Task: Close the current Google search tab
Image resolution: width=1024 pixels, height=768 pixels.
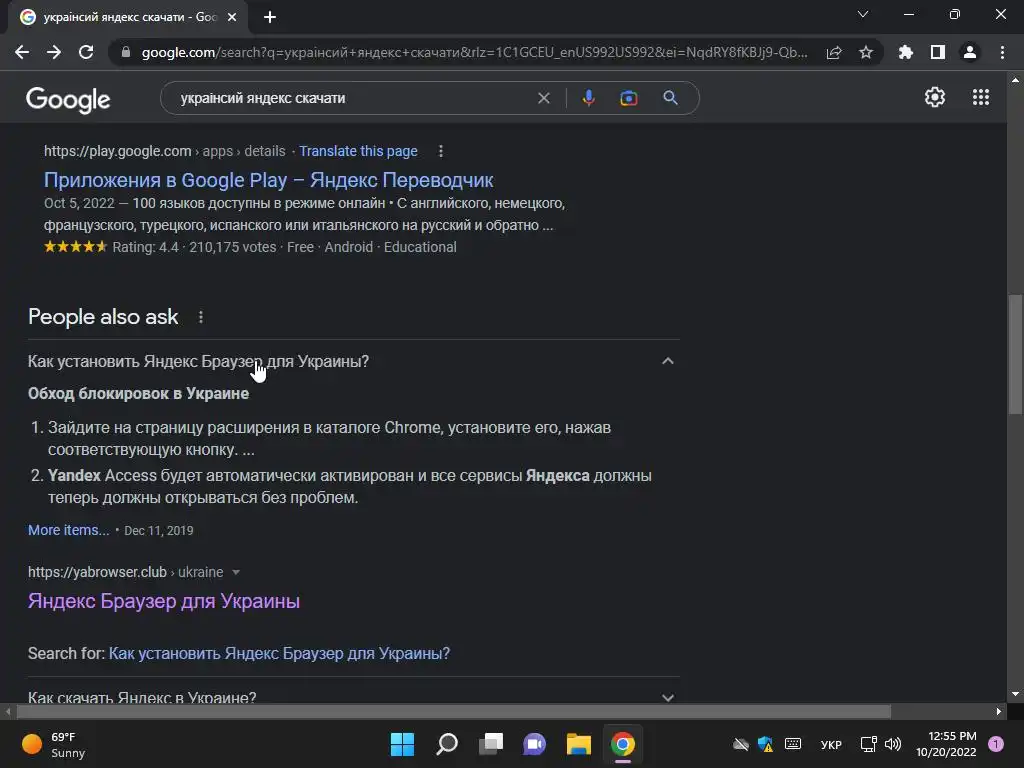Action: (232, 17)
